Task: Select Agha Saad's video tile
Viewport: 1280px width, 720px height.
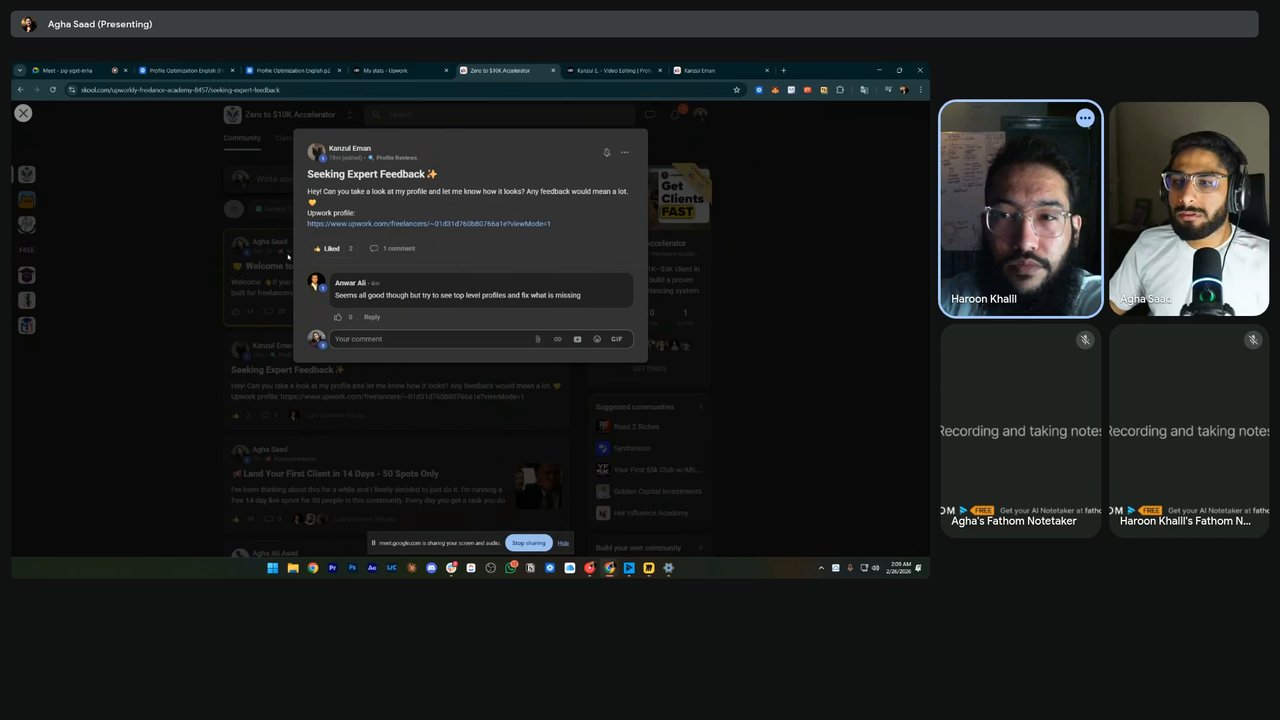Action: pos(1189,209)
